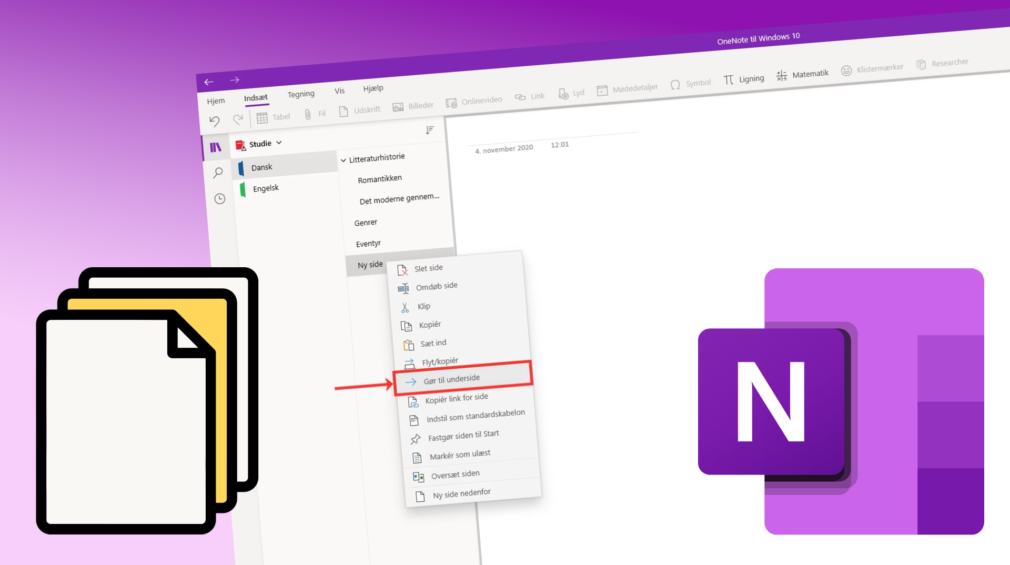Sort pages with the sort icon
Viewport: 1010px width, 565px height.
(430, 130)
